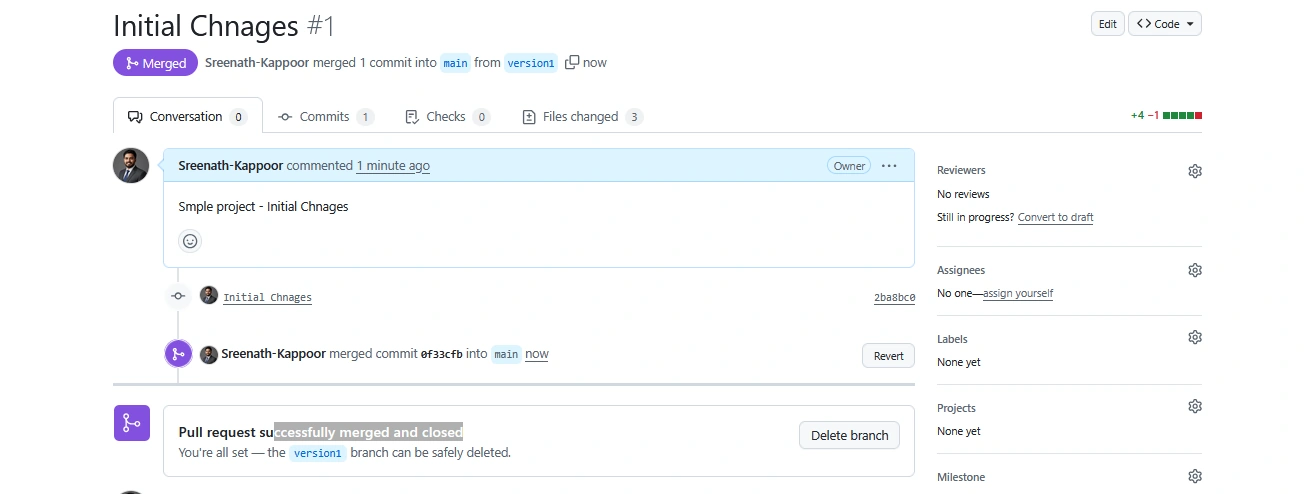Click Sreenath-Kappoor name in comment header
Screen dimensions: 1310x494
(230, 166)
